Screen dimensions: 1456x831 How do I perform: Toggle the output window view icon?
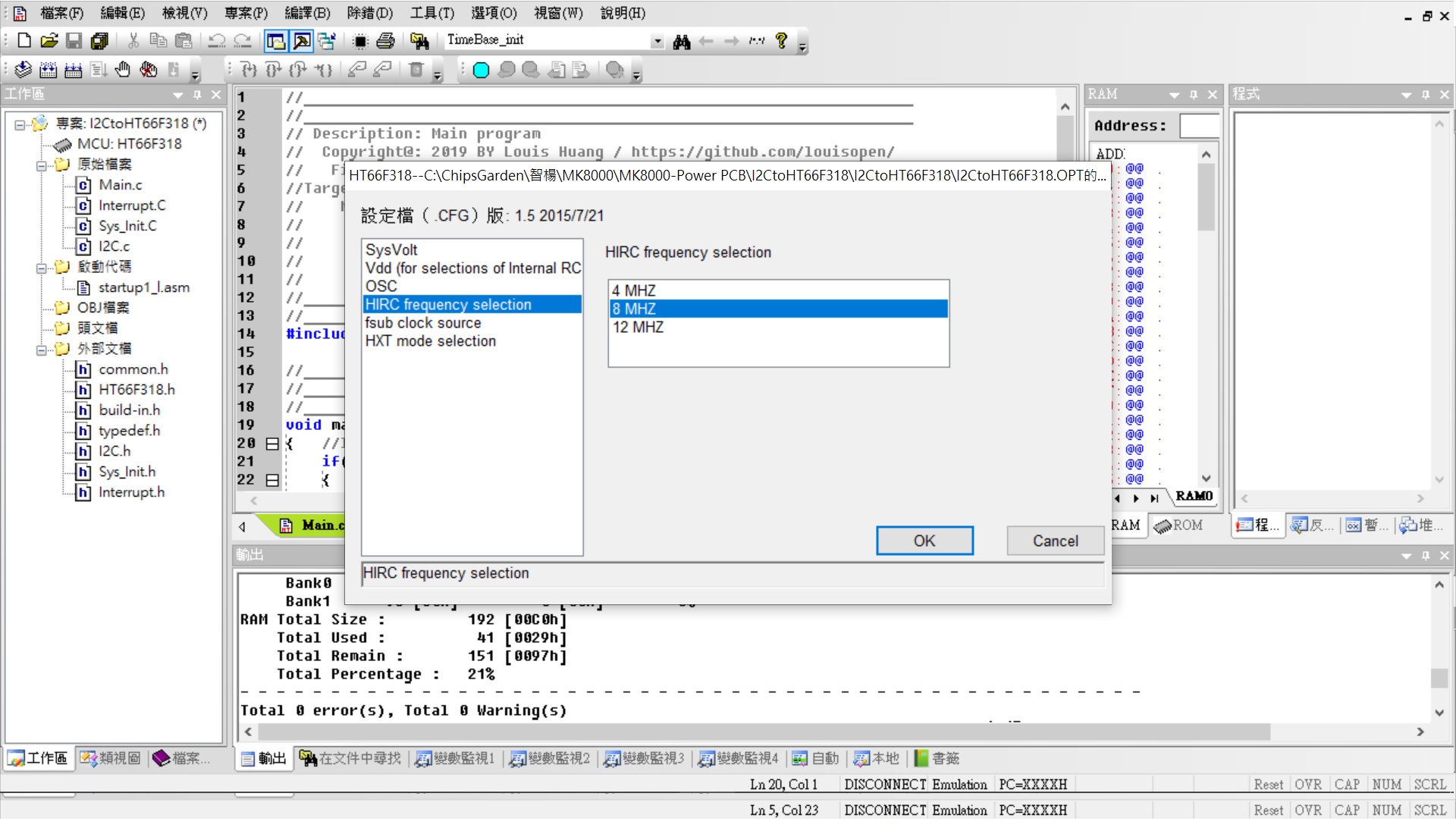coord(302,41)
